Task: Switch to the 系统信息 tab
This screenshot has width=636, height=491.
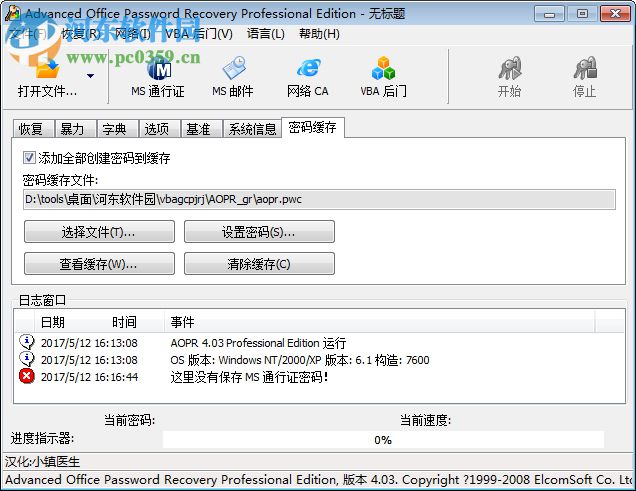Action: [252, 129]
